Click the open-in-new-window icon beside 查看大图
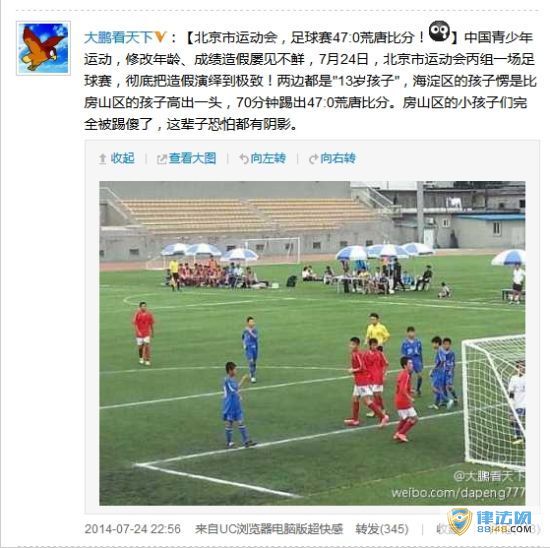This screenshot has width=550, height=548. point(161,159)
